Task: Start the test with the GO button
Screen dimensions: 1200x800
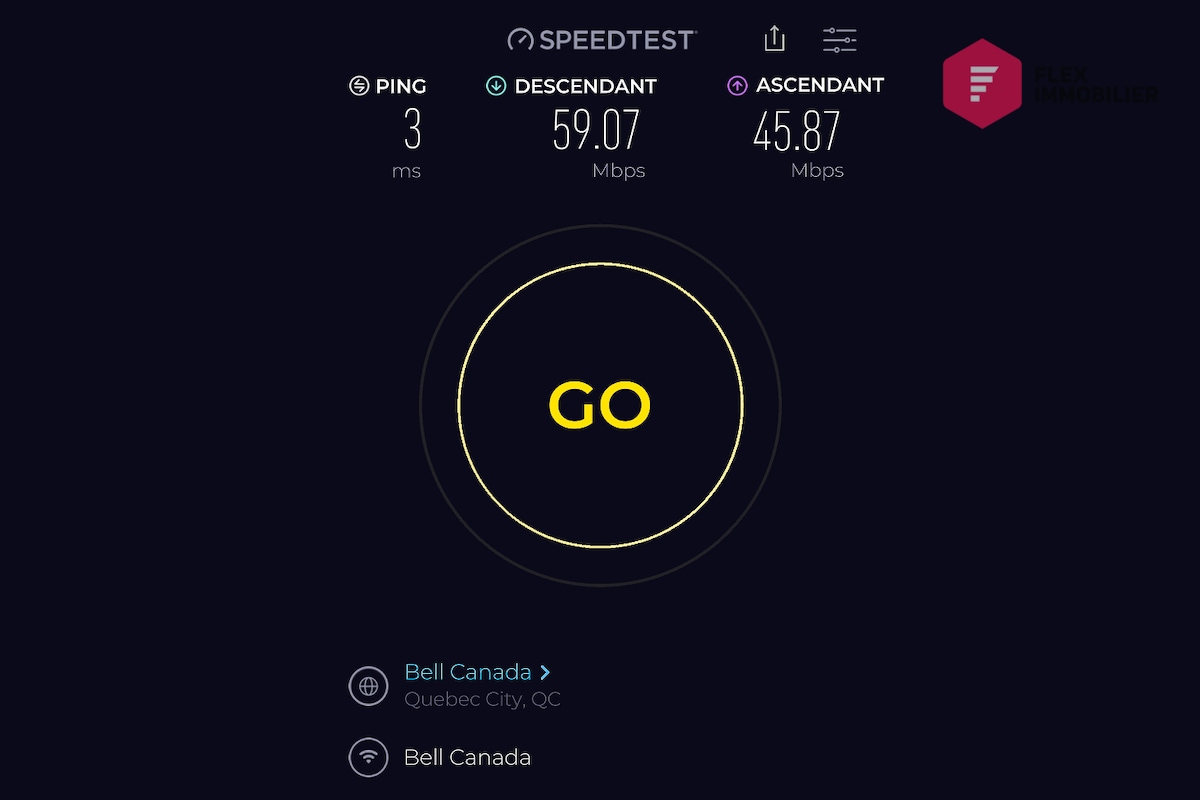Action: click(x=600, y=405)
